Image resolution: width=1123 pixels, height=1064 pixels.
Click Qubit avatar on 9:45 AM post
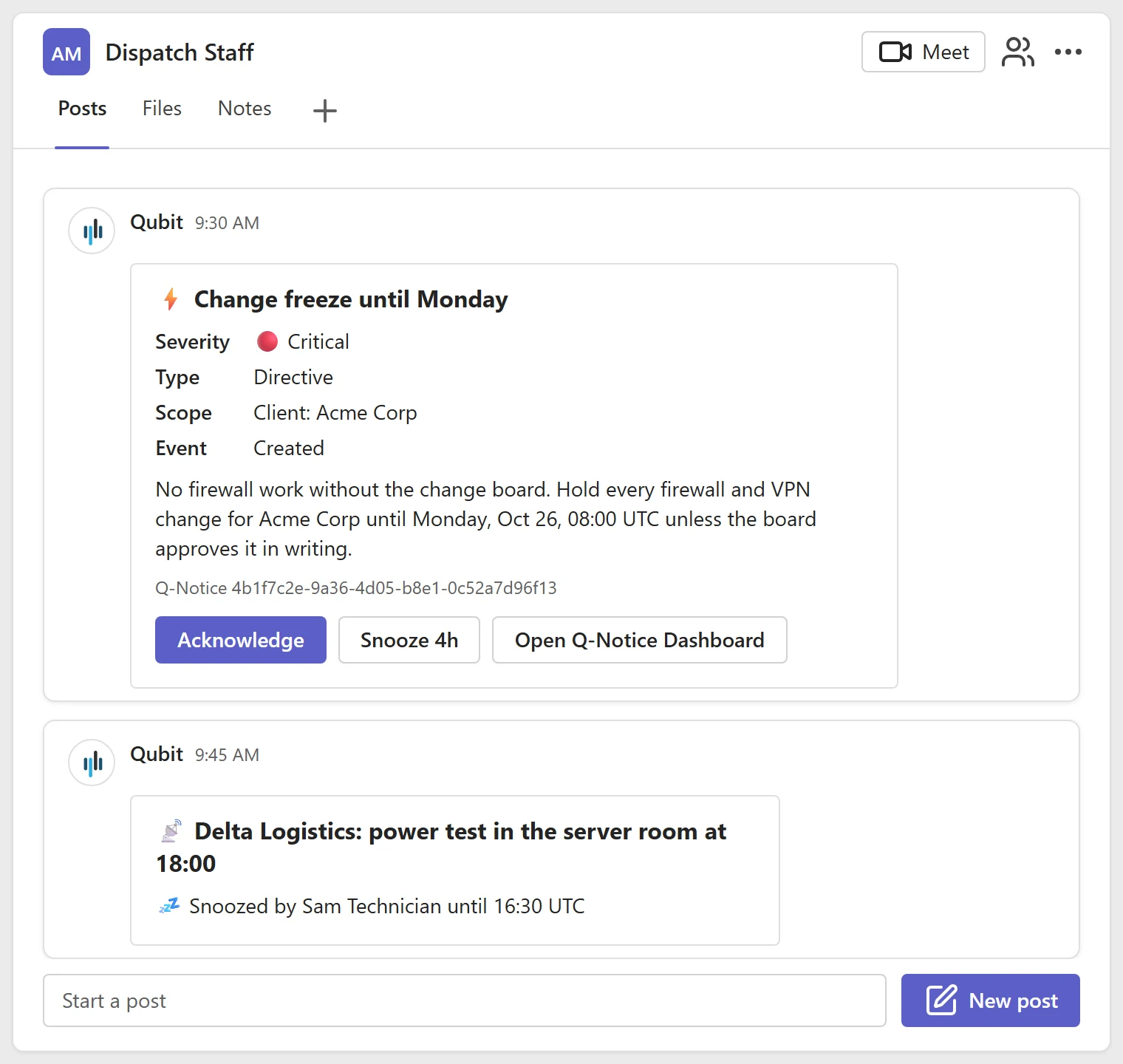point(92,763)
